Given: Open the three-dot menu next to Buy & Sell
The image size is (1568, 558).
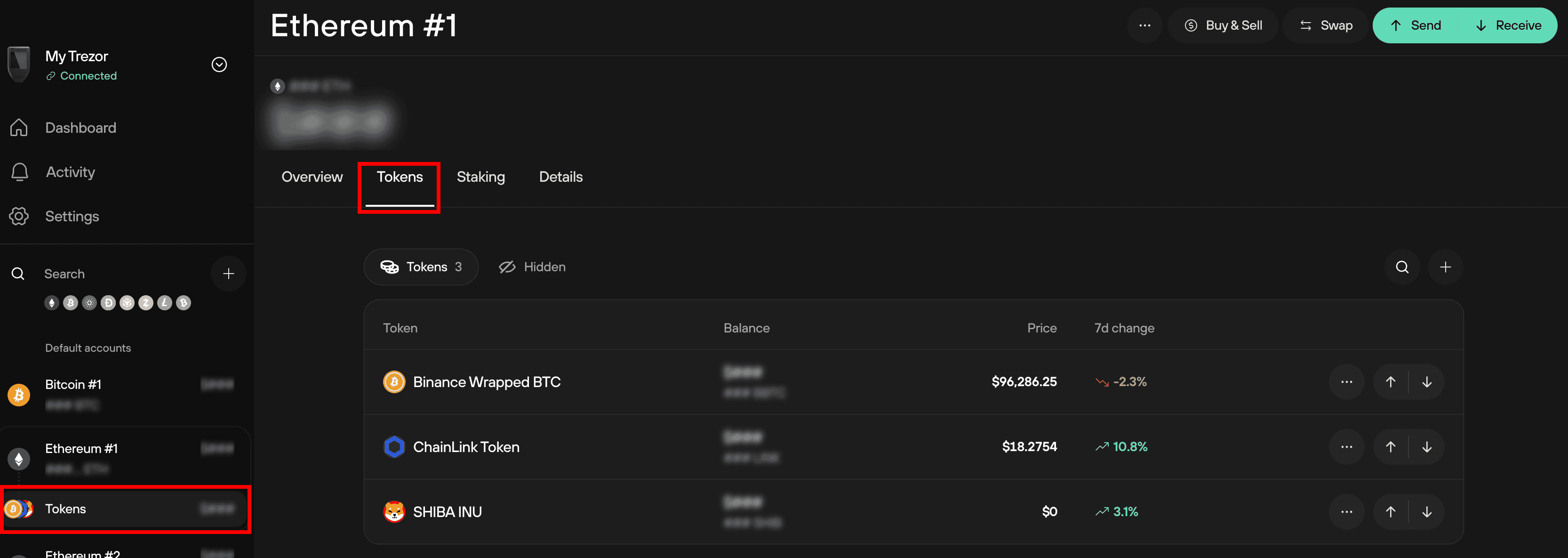Looking at the screenshot, I should pos(1144,25).
